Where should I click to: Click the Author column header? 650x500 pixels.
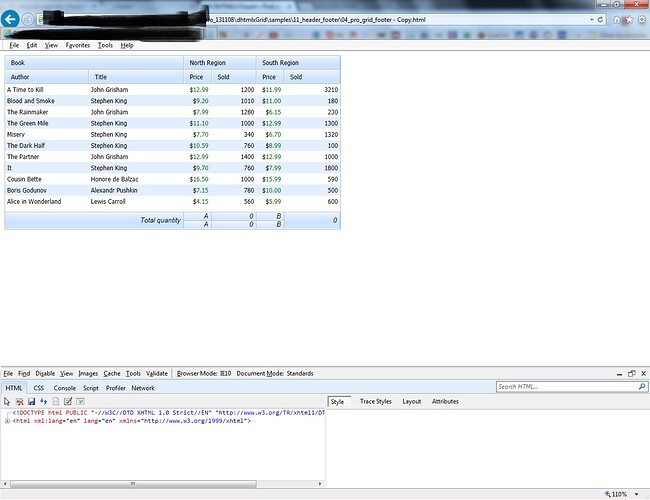(46, 77)
